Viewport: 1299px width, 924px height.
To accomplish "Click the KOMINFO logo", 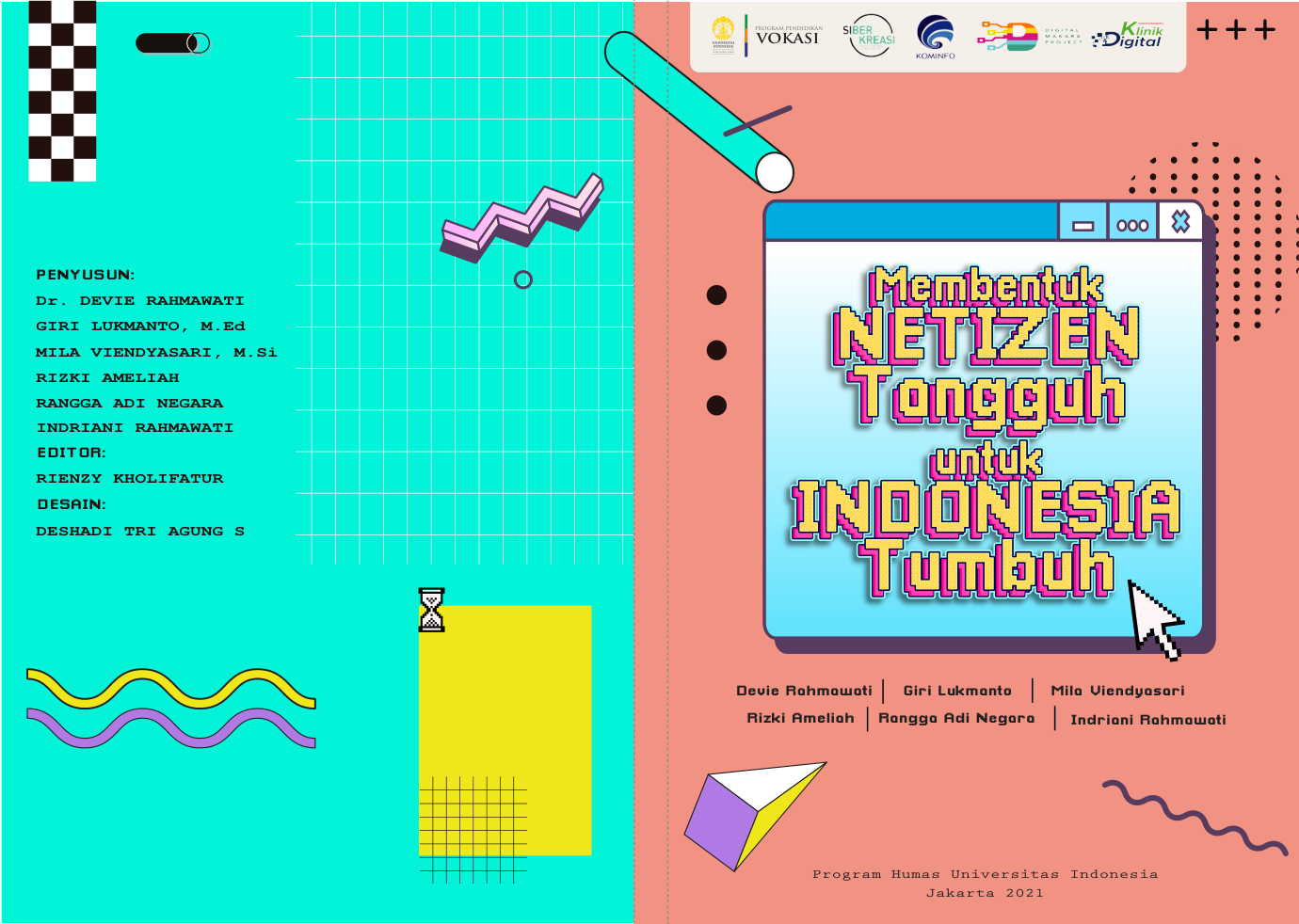I will [936, 38].
